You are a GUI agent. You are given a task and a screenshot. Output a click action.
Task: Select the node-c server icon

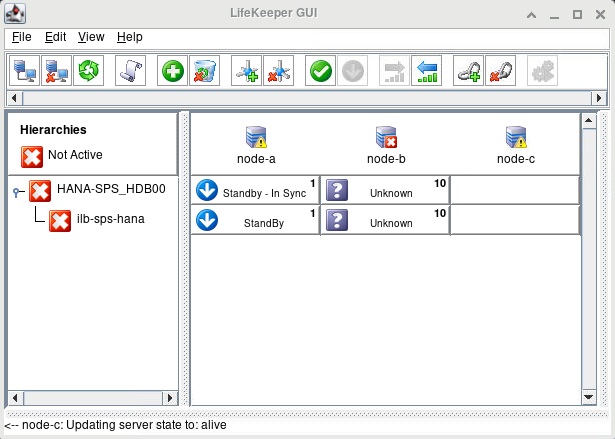click(x=516, y=137)
